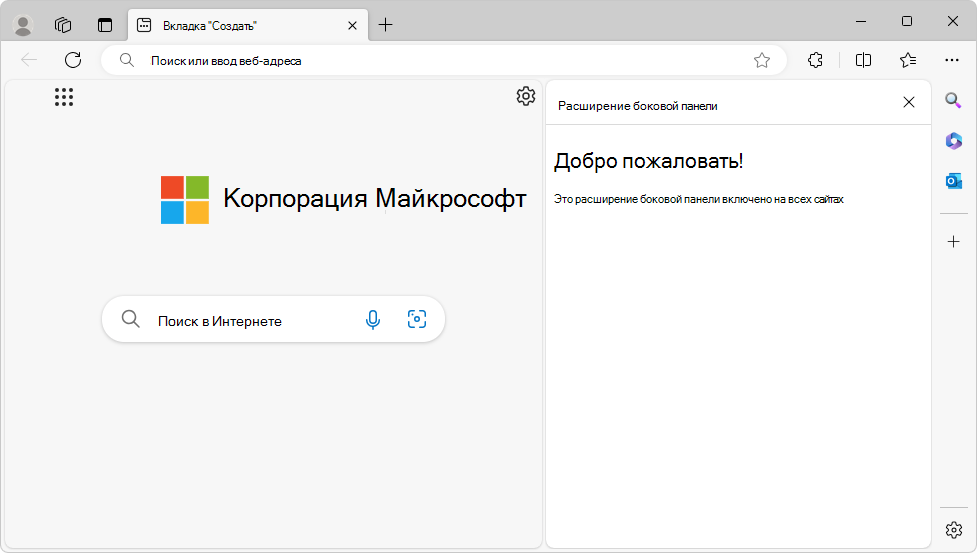This screenshot has height=553, width=977.
Task: Minimize the browser window
Action: (x=861, y=21)
